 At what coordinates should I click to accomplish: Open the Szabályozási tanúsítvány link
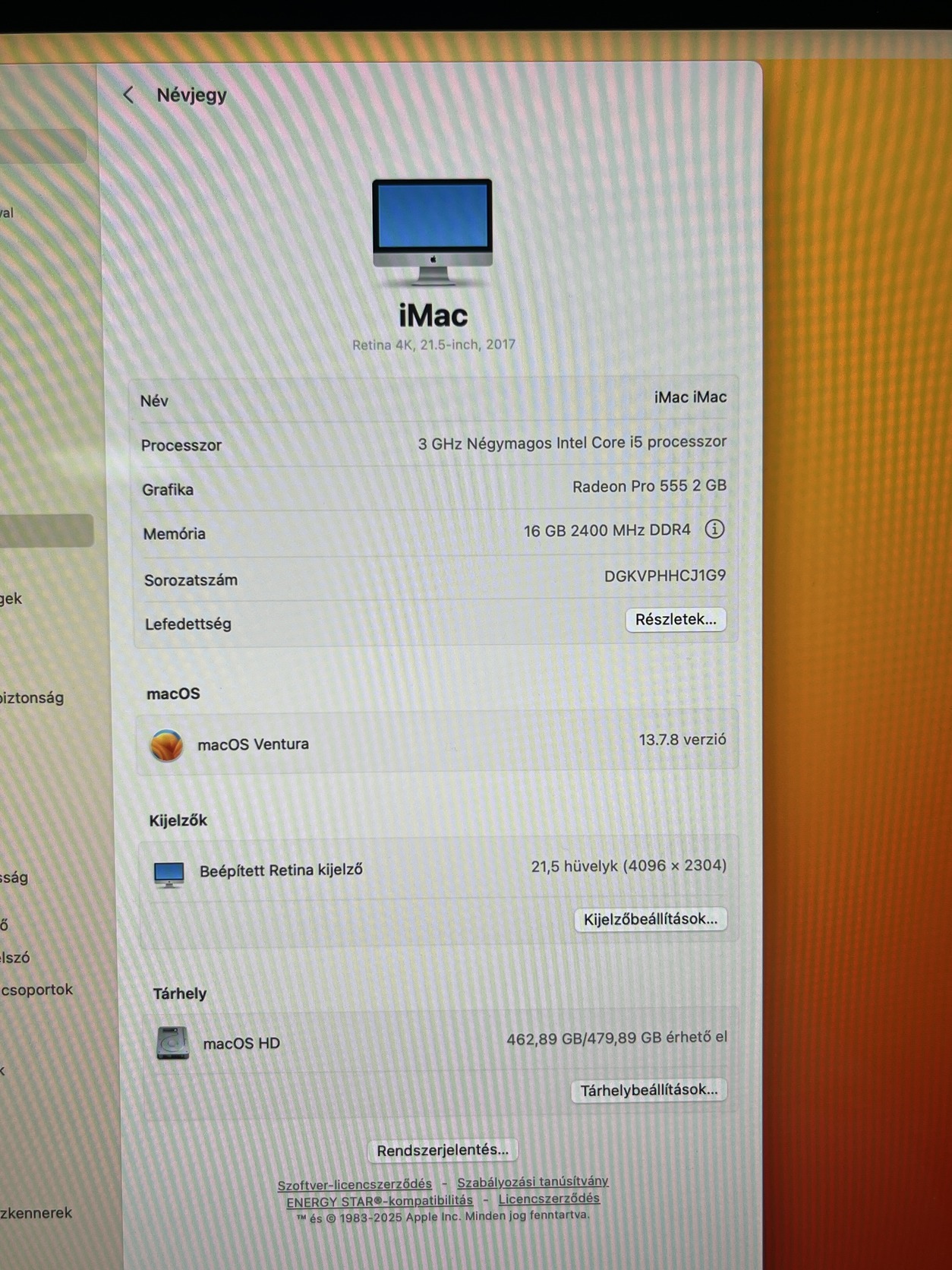(533, 1181)
